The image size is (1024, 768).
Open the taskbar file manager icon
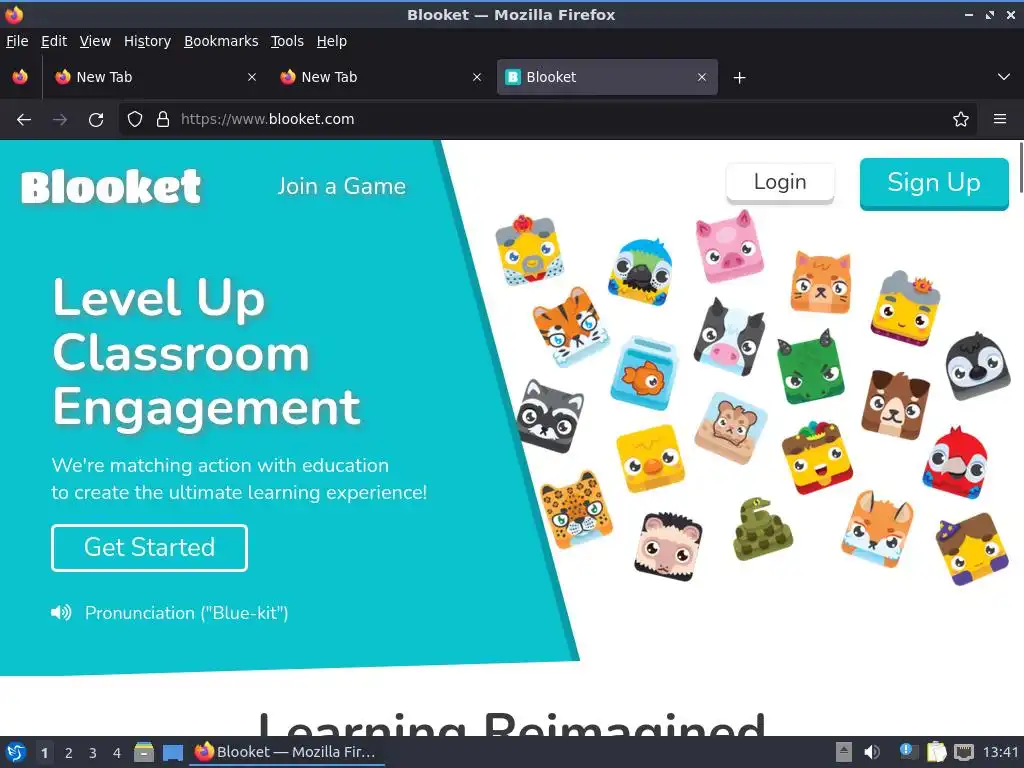pos(144,752)
